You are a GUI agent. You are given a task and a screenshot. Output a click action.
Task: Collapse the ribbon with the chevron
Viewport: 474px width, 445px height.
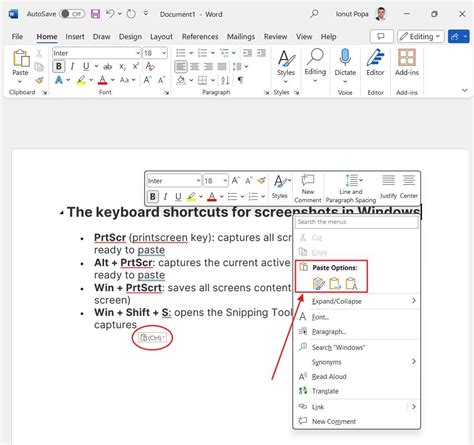(465, 90)
